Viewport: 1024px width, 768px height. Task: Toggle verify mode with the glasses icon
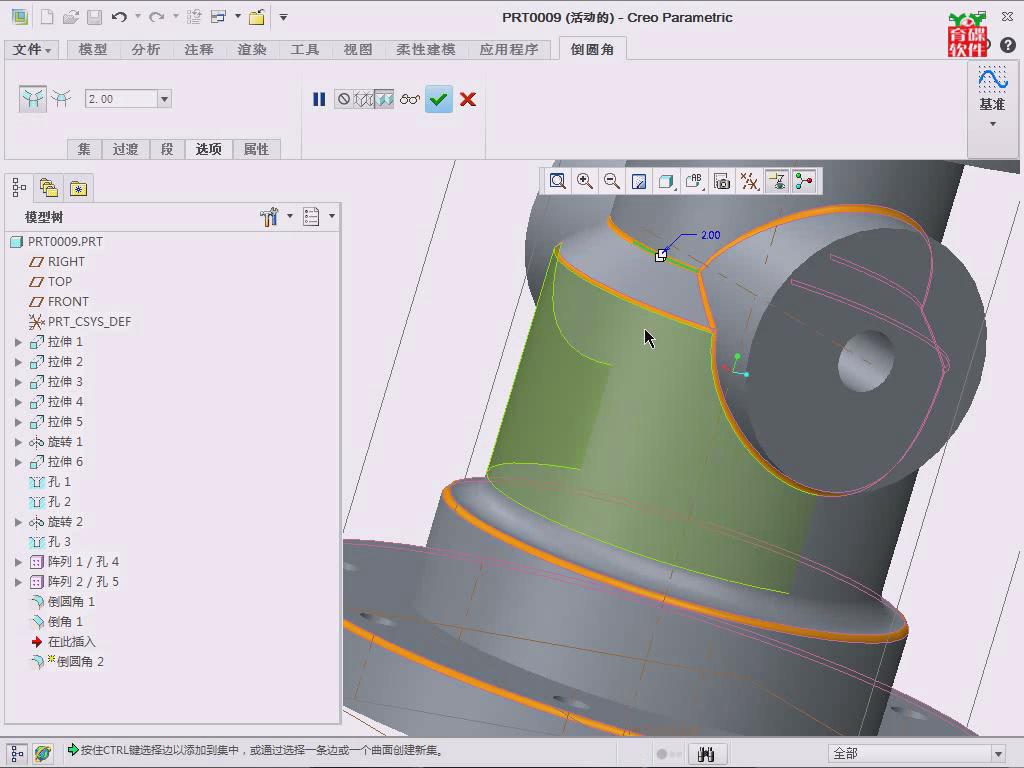pos(410,99)
